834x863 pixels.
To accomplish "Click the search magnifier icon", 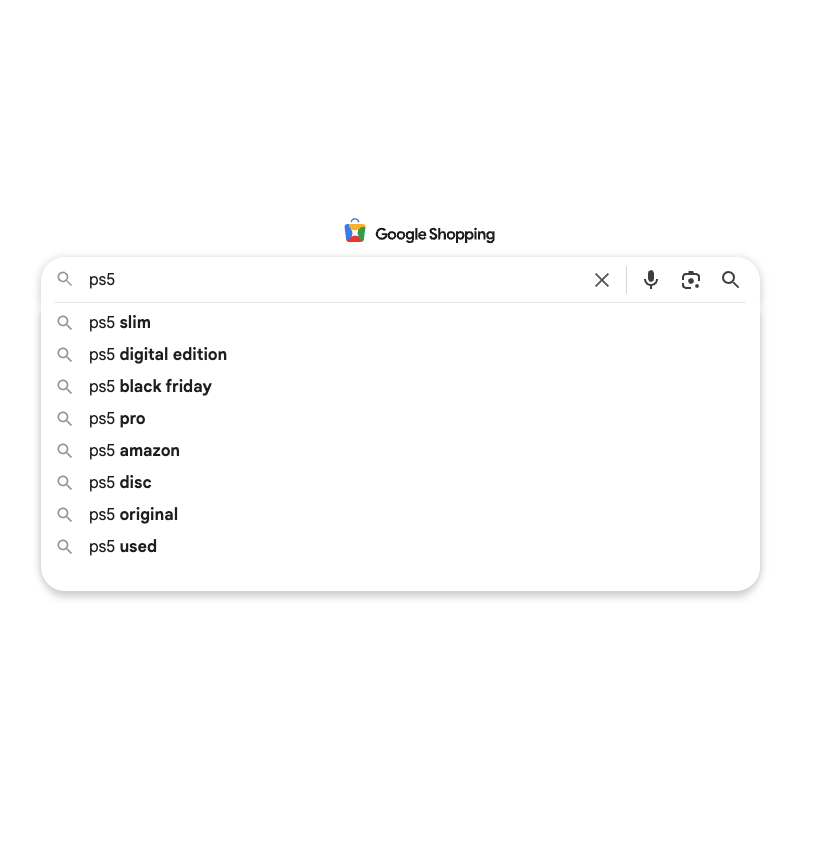I will click(x=731, y=280).
